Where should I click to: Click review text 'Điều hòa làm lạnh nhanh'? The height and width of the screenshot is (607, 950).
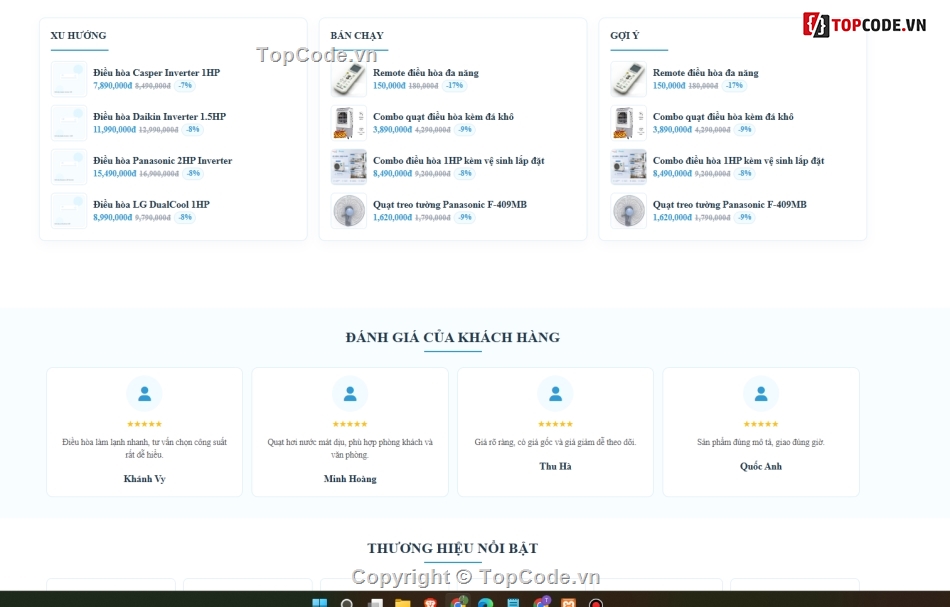(144, 448)
